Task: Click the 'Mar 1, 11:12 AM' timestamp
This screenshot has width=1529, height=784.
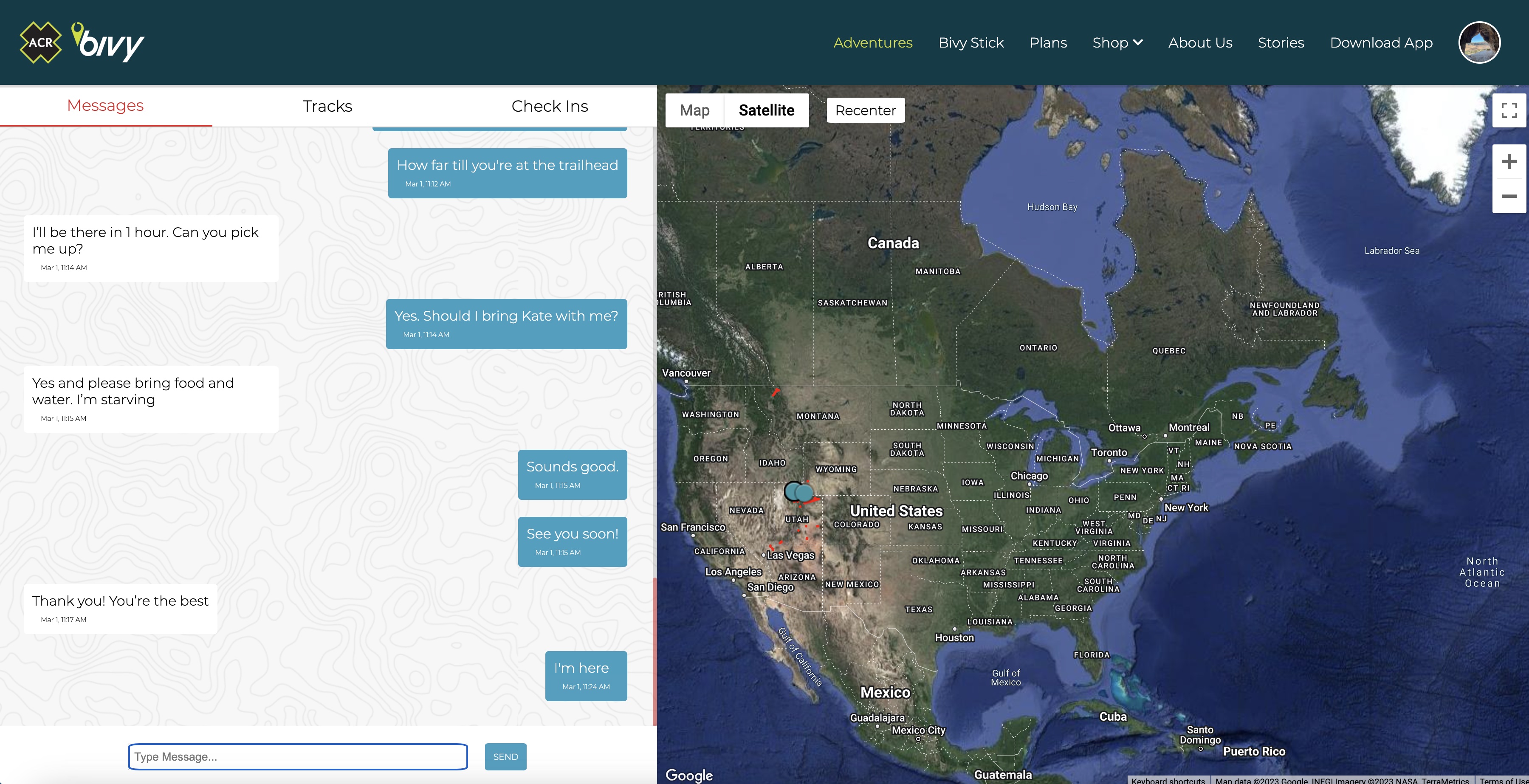Action: [x=428, y=184]
